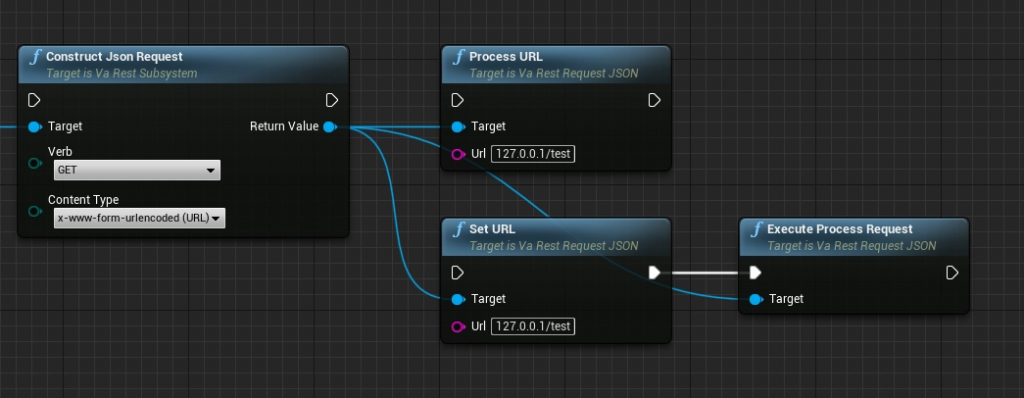The height and width of the screenshot is (398, 1024).
Task: Select the Process URL node title
Action: [506, 57]
